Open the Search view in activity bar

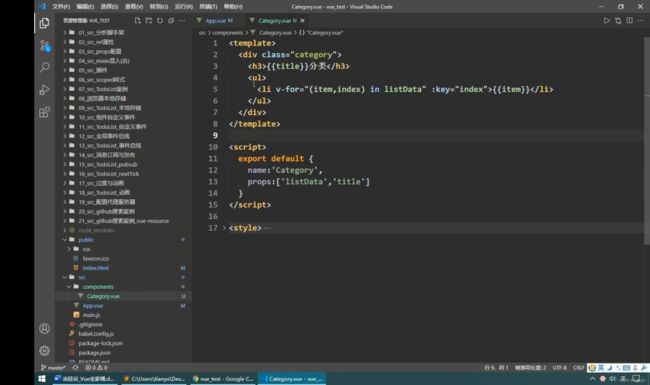(x=44, y=67)
